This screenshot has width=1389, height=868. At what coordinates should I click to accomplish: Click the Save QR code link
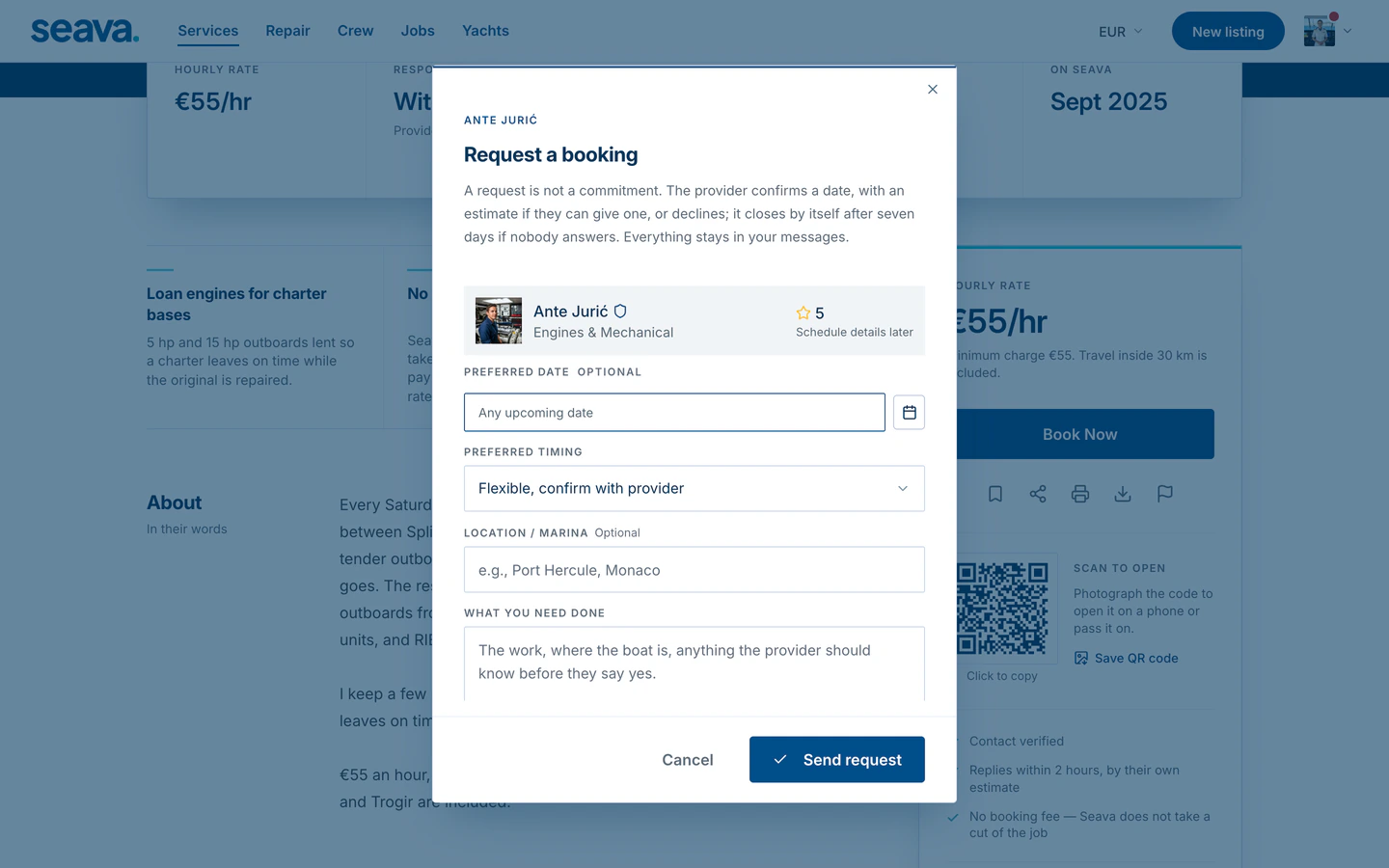(x=1127, y=658)
